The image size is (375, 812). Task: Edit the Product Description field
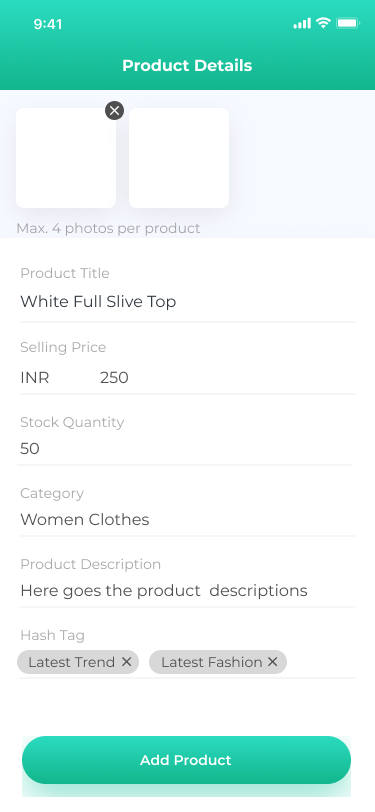click(188, 590)
